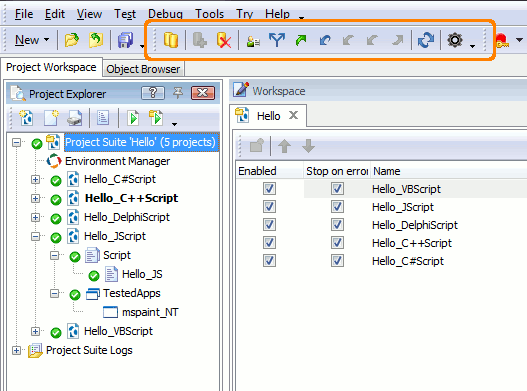Image resolution: width=527 pixels, height=391 pixels.
Task: Click the blue branch fork icon
Action: (277, 40)
